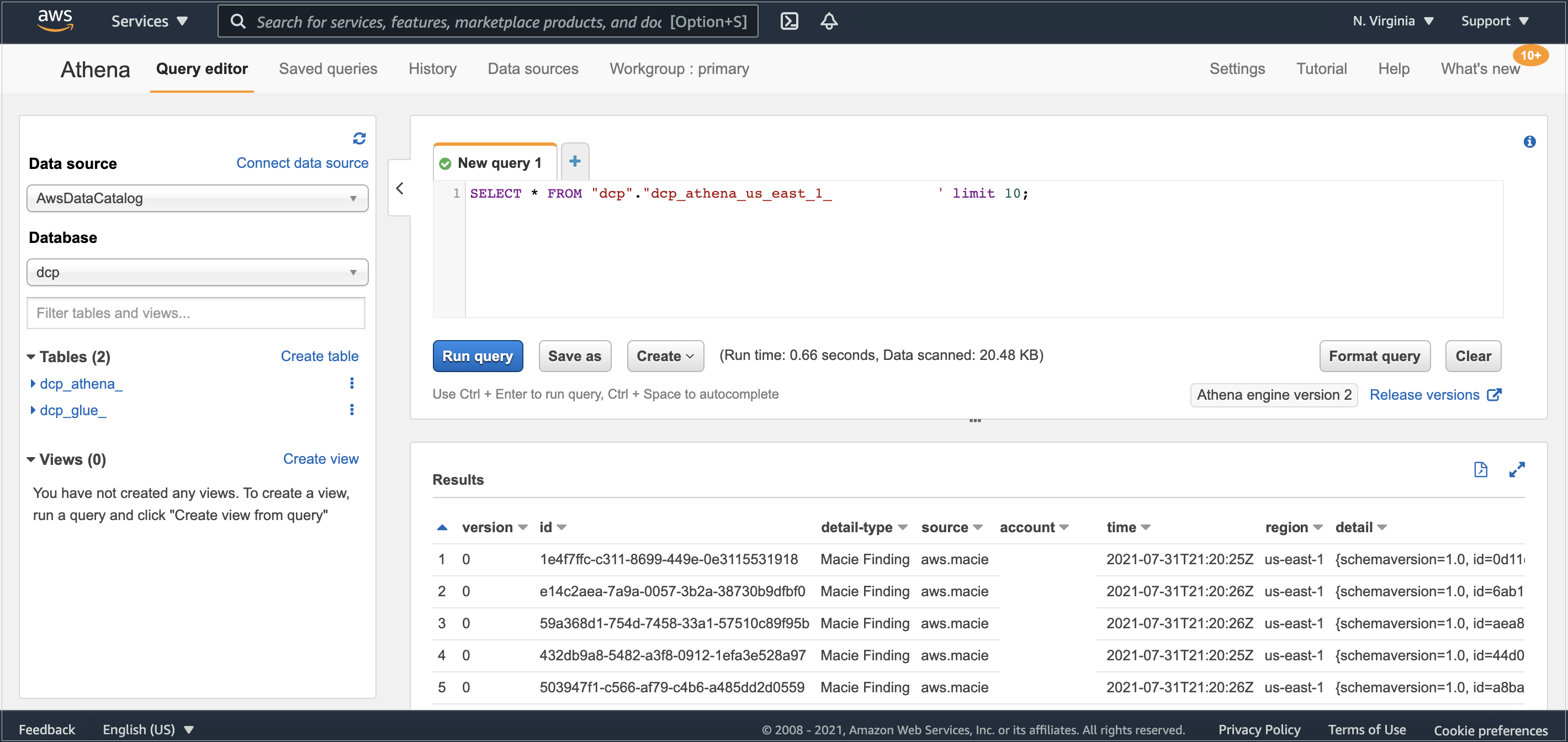Open three-dot menu for dcp_athena_ table
This screenshot has width=1568, height=742.
coord(351,384)
